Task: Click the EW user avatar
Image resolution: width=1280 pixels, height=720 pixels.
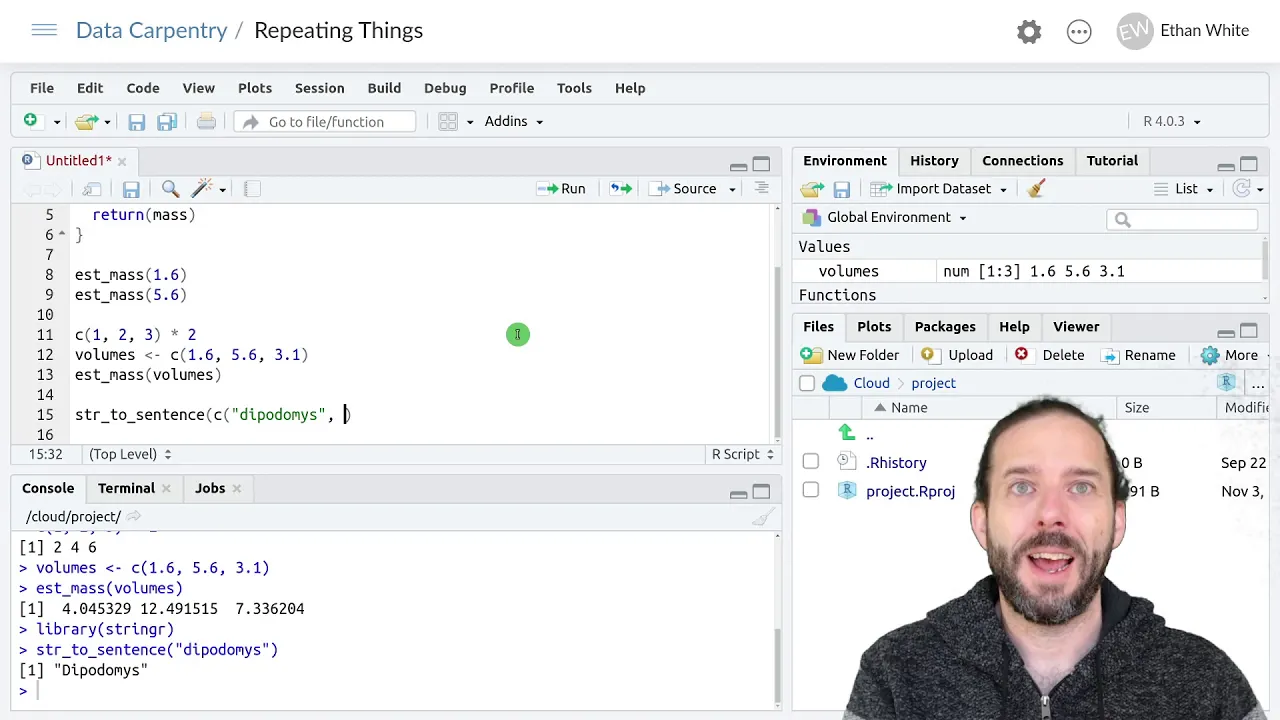Action: tap(1134, 31)
